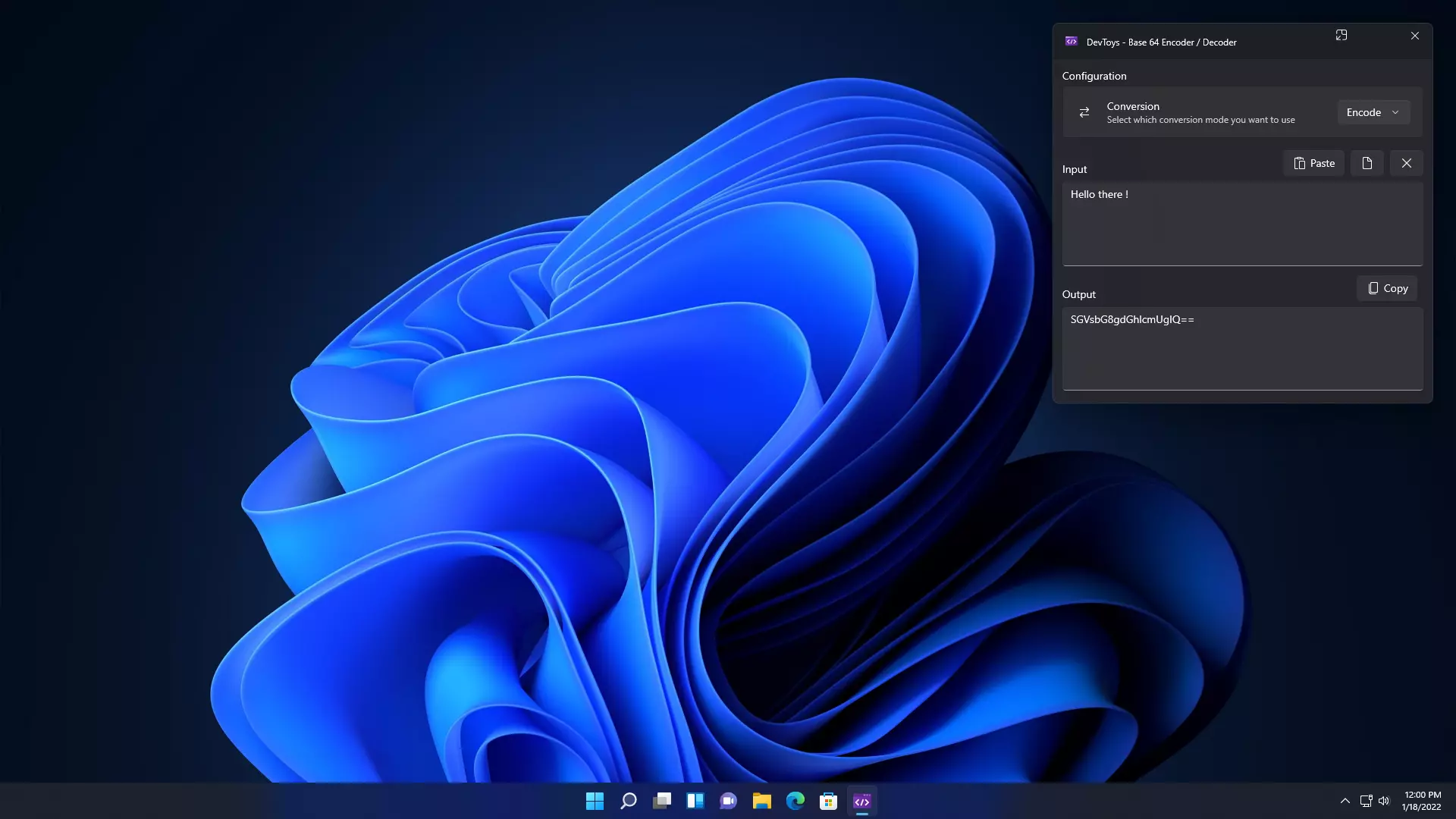This screenshot has width=1456, height=819.
Task: Open File Explorer from taskbar
Action: pyautogui.click(x=761, y=801)
